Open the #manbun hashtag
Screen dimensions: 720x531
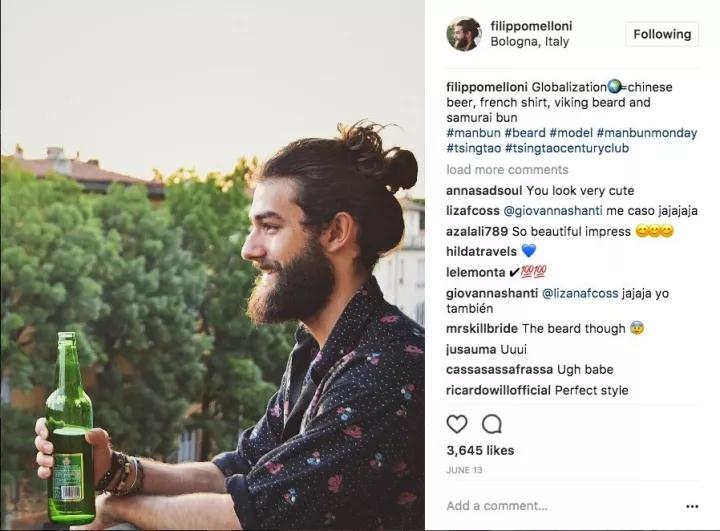[473, 133]
